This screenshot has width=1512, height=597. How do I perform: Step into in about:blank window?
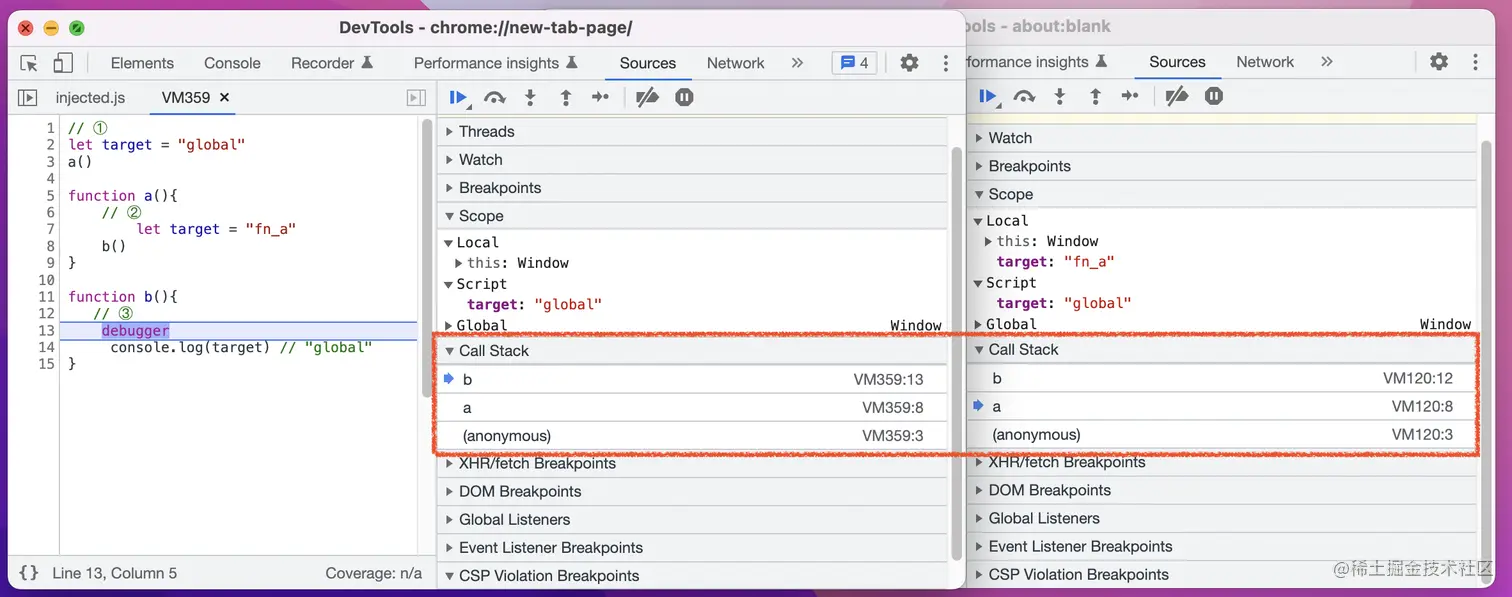1060,96
